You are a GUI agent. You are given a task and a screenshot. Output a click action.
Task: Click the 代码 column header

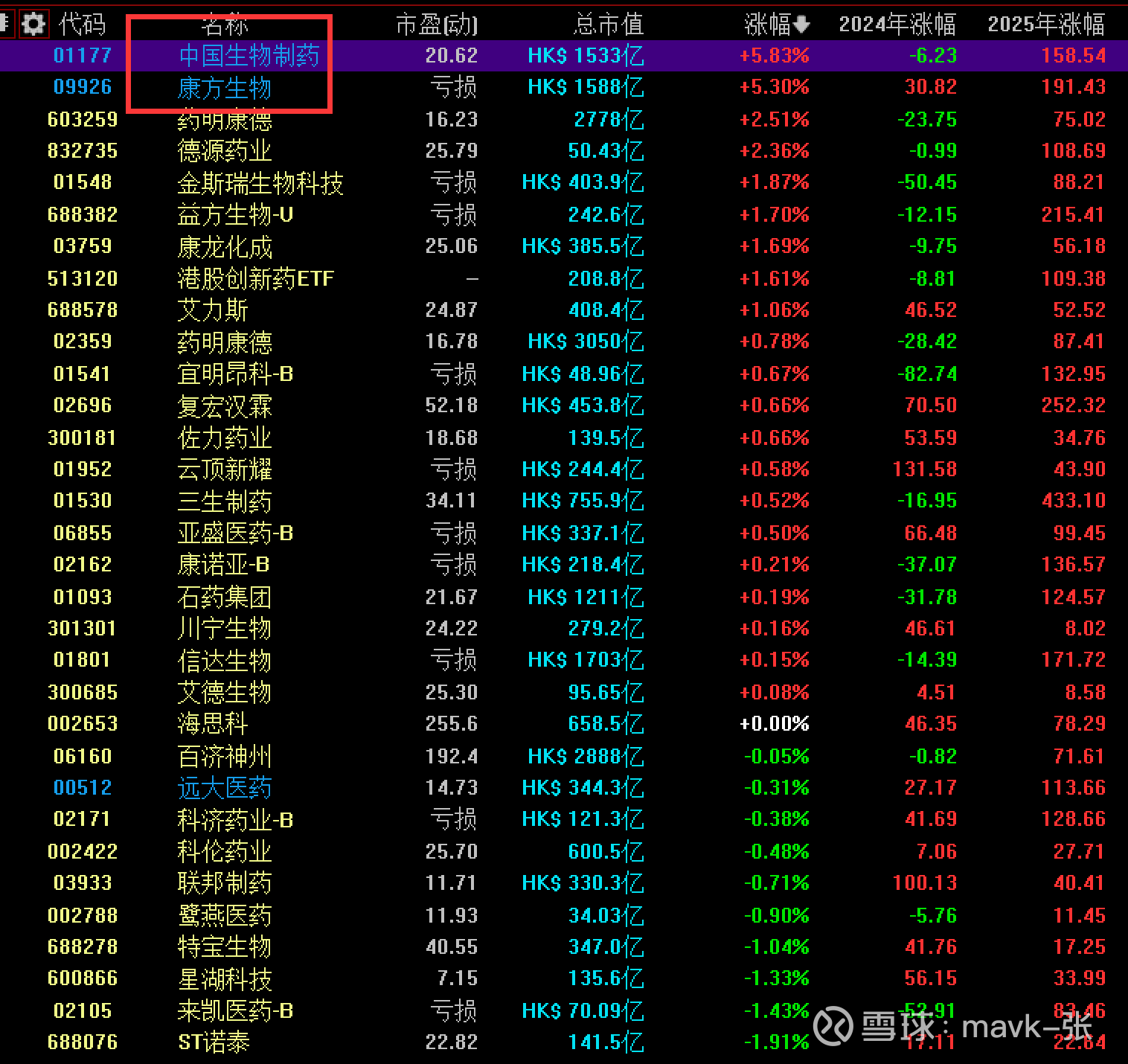click(x=83, y=25)
